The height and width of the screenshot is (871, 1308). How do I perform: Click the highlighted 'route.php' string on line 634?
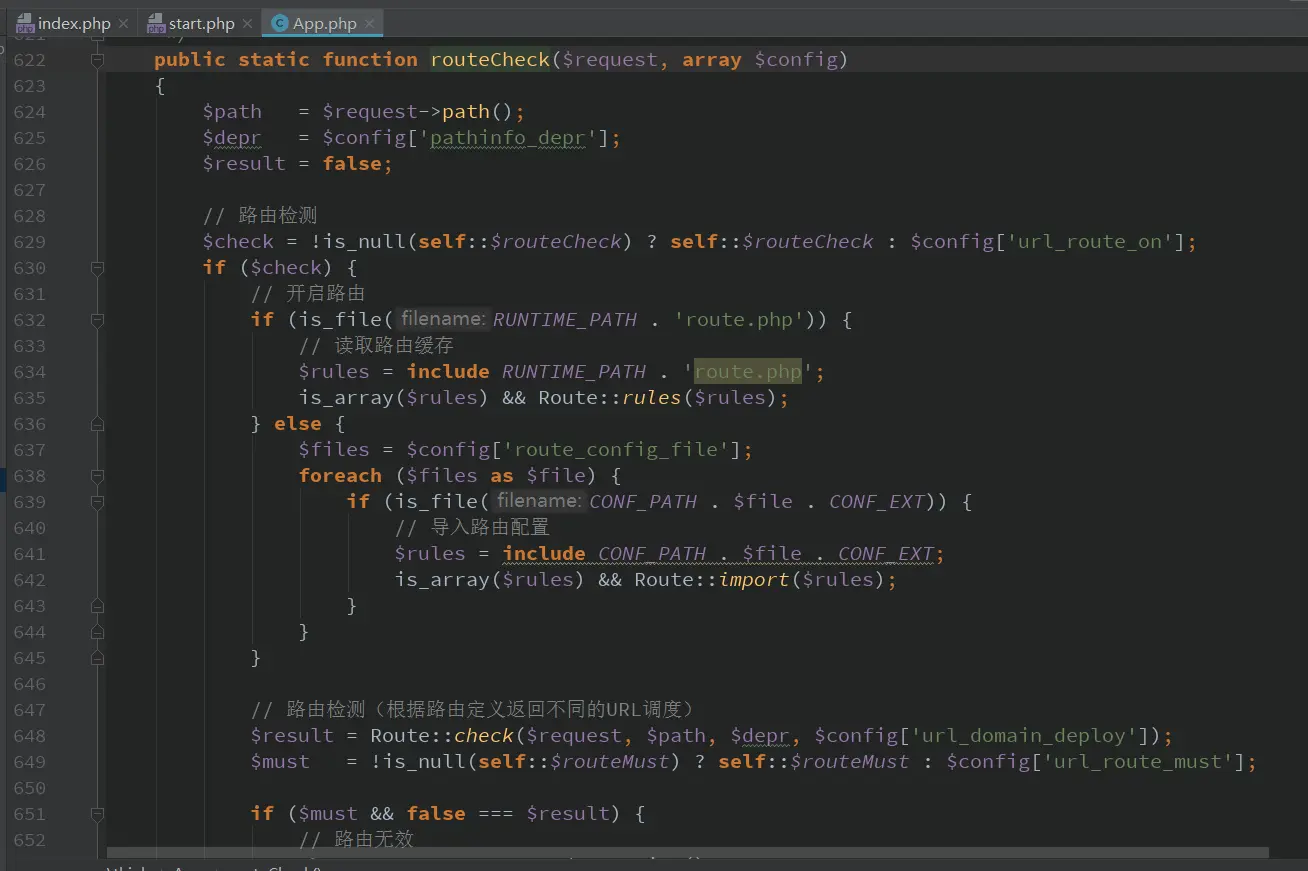pyautogui.click(x=748, y=372)
